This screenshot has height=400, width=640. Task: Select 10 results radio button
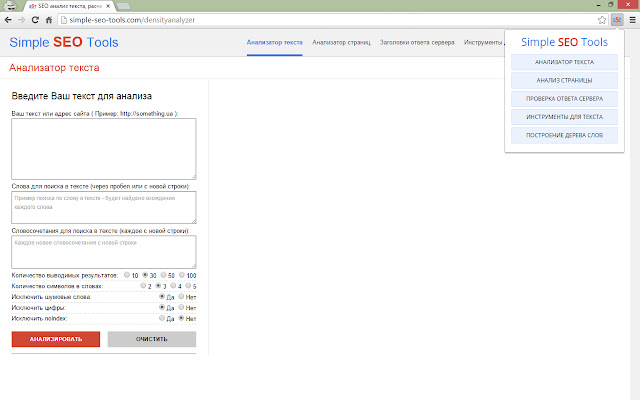[x=127, y=275]
